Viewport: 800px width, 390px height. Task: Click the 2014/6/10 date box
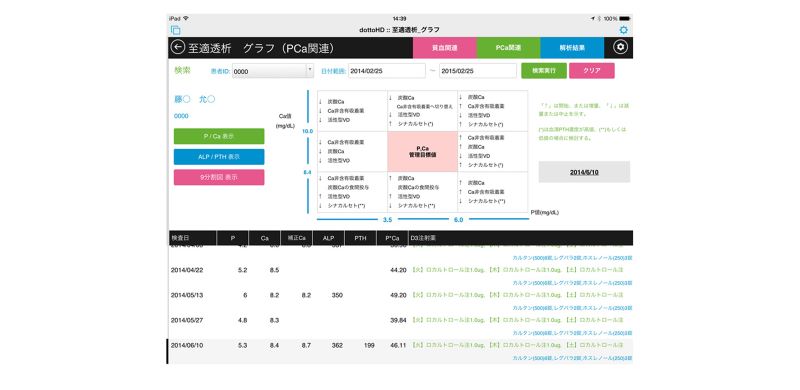coord(584,172)
